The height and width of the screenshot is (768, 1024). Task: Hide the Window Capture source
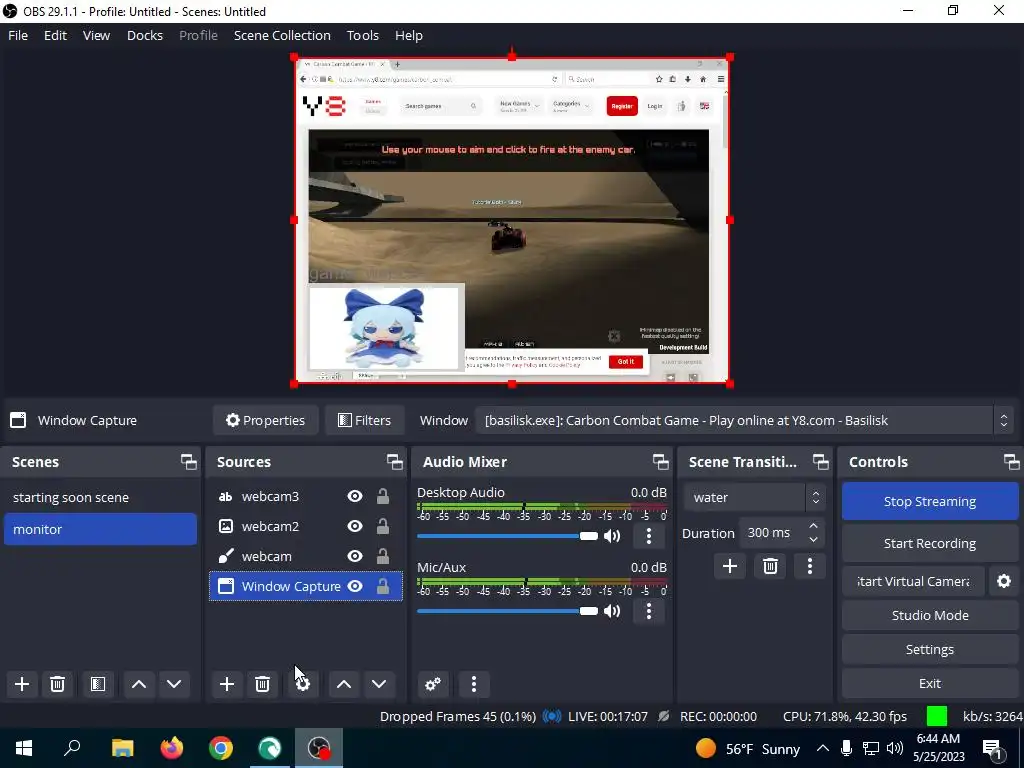point(355,586)
